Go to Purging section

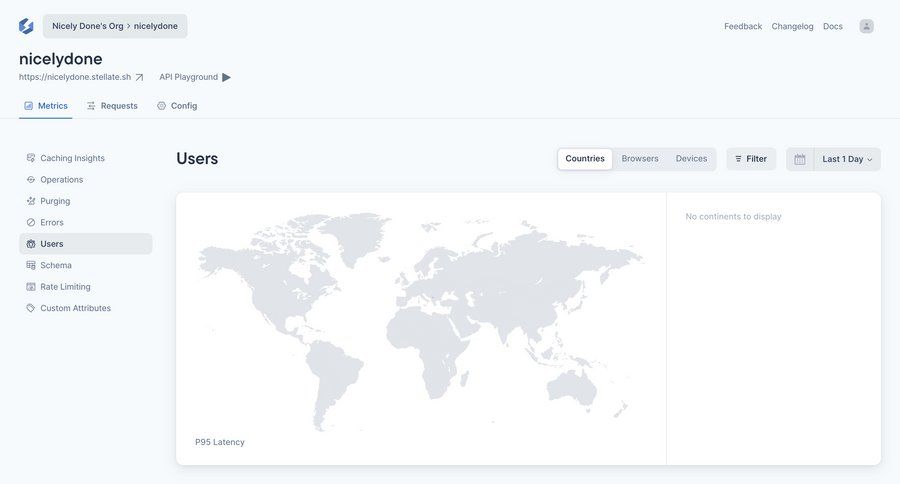(x=86, y=201)
